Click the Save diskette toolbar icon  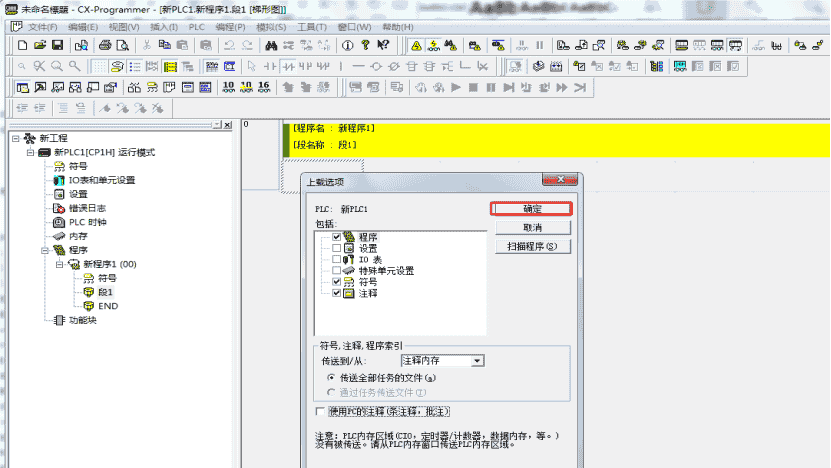57,45
